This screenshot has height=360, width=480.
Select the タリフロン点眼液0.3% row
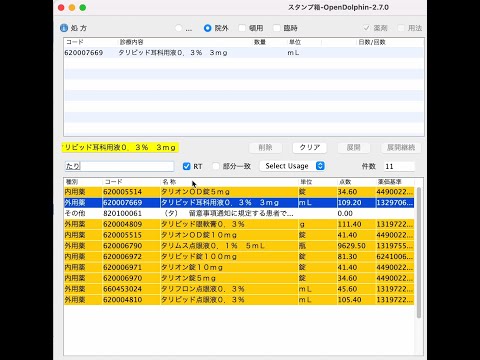pyautogui.click(x=239, y=289)
